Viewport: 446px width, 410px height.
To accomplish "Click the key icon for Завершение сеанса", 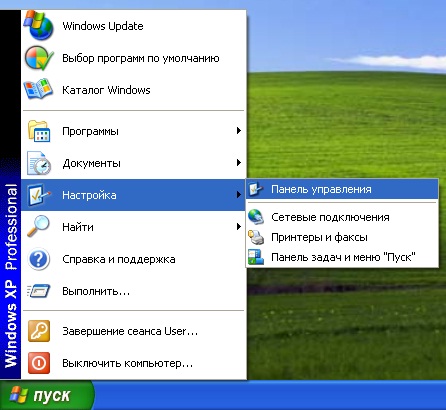I will [39, 331].
